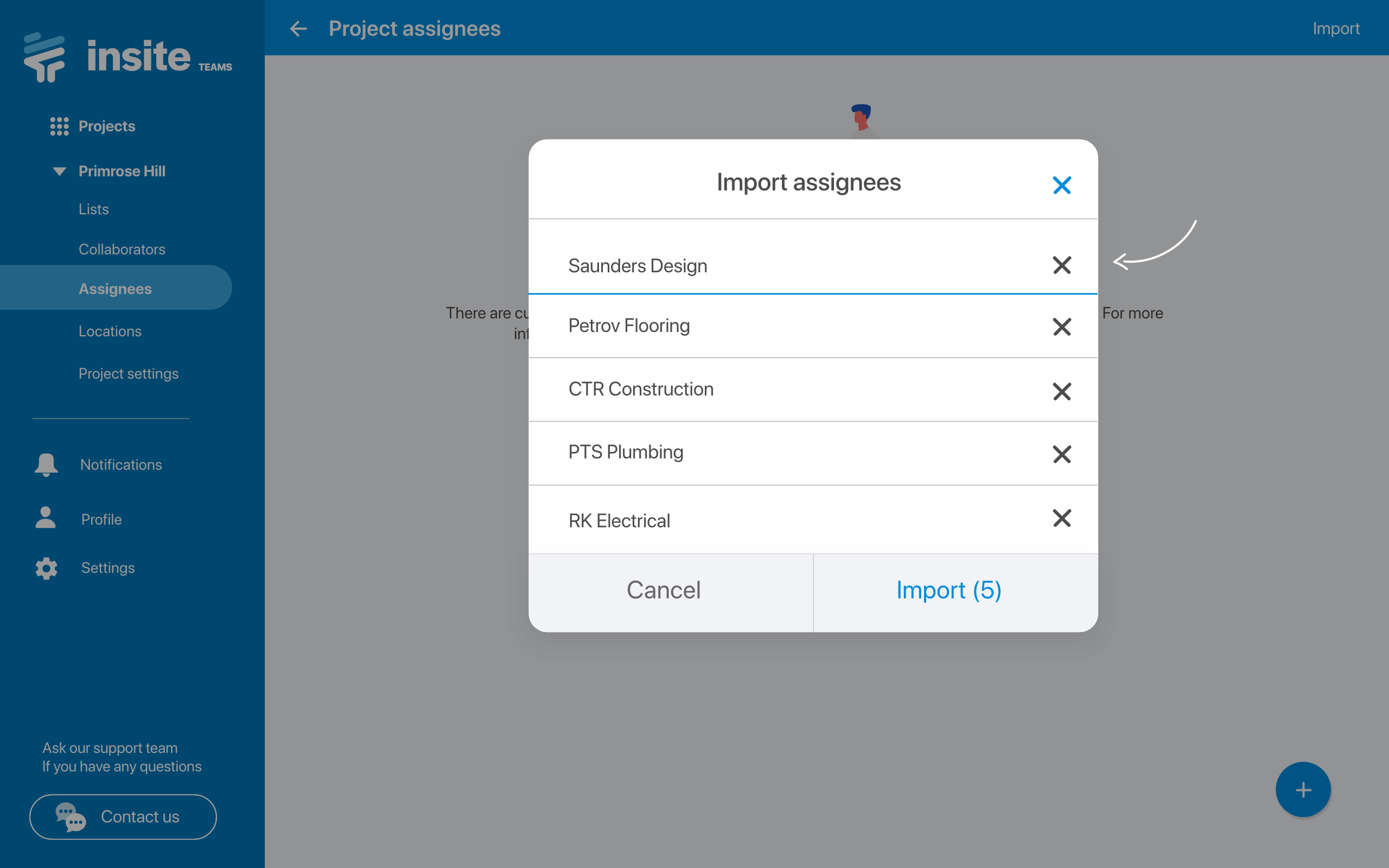Open the Projects grid menu
Image resolution: width=1389 pixels, height=868 pixels.
[59, 126]
